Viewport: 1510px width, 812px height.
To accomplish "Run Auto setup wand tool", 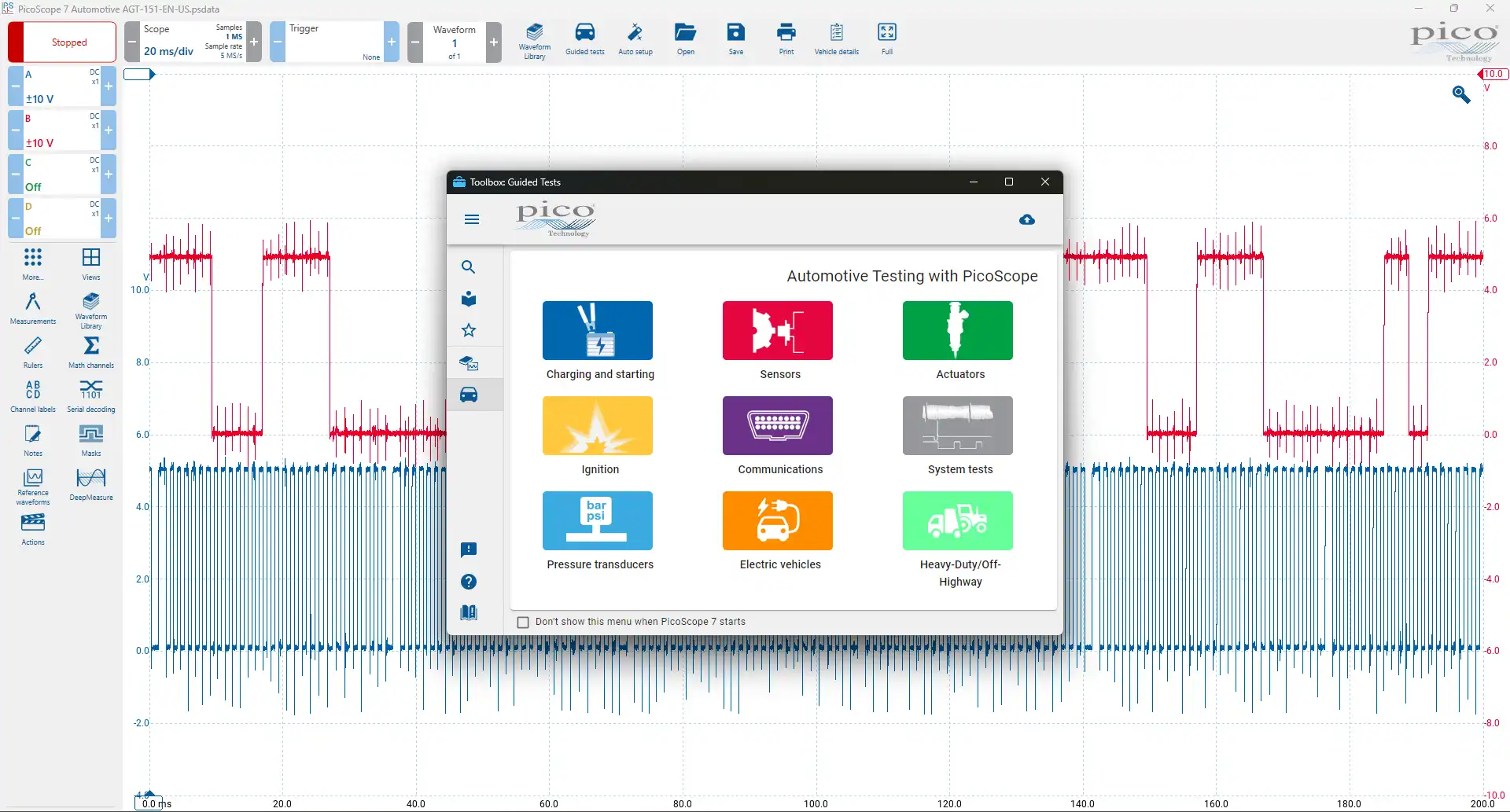I will pos(635,39).
